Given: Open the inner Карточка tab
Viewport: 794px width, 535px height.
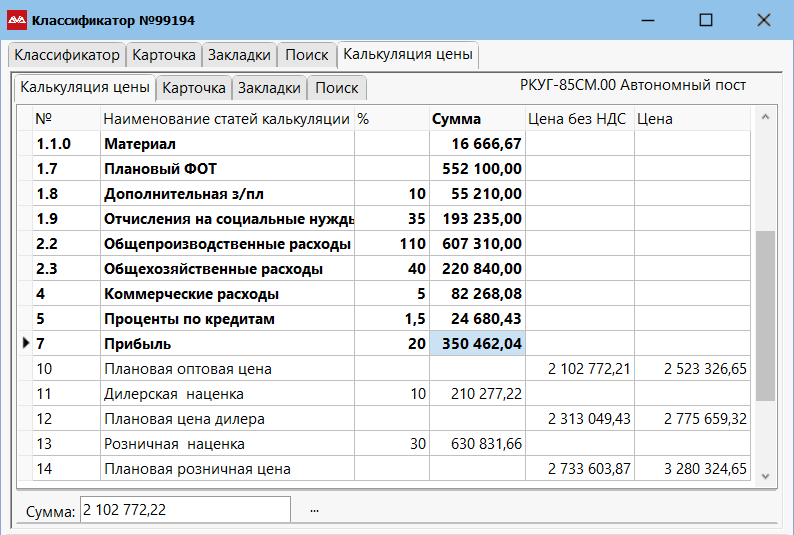Looking at the screenshot, I should coord(194,88).
